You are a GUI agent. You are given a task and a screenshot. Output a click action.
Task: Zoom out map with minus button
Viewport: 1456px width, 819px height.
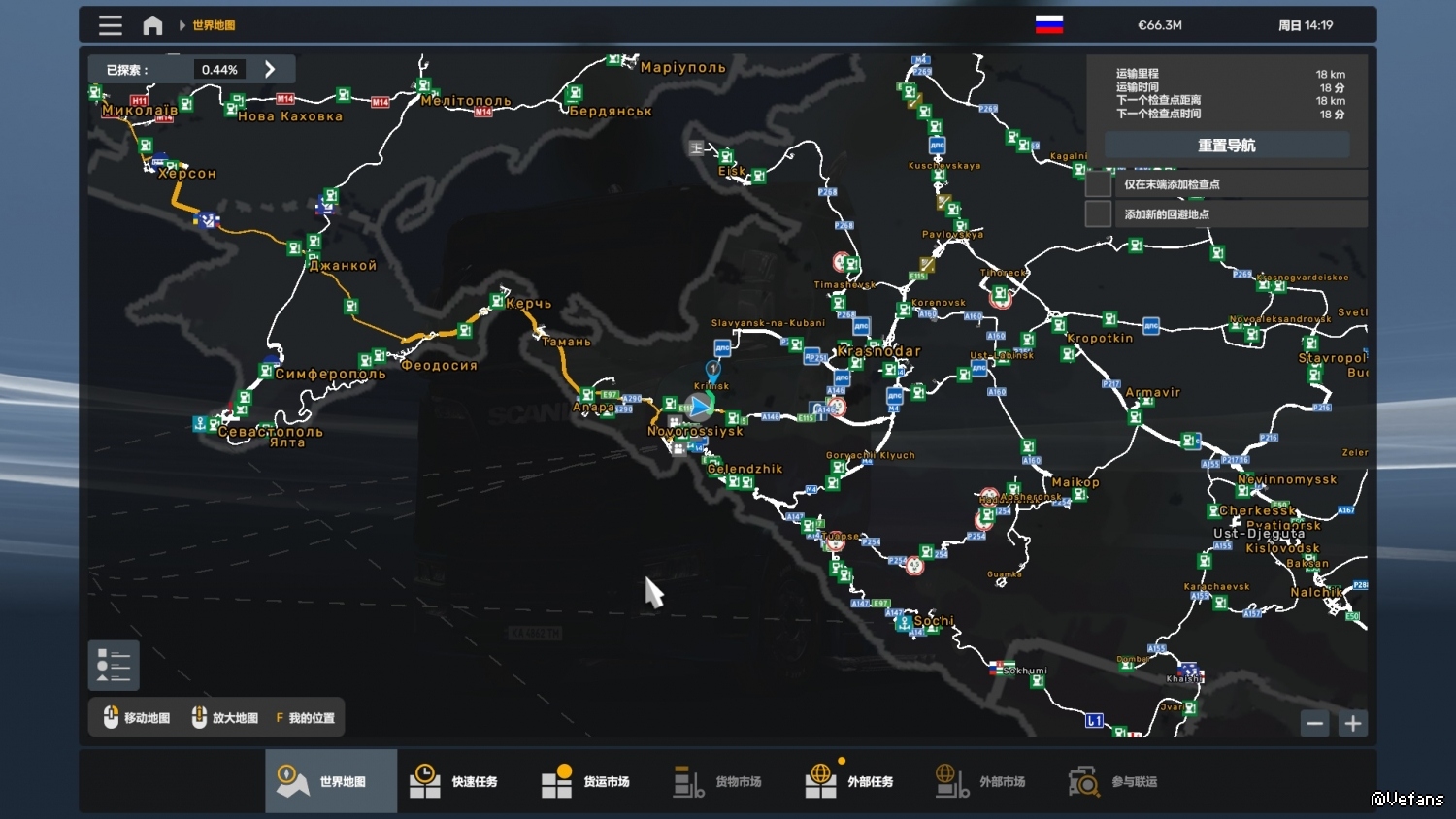[1314, 723]
